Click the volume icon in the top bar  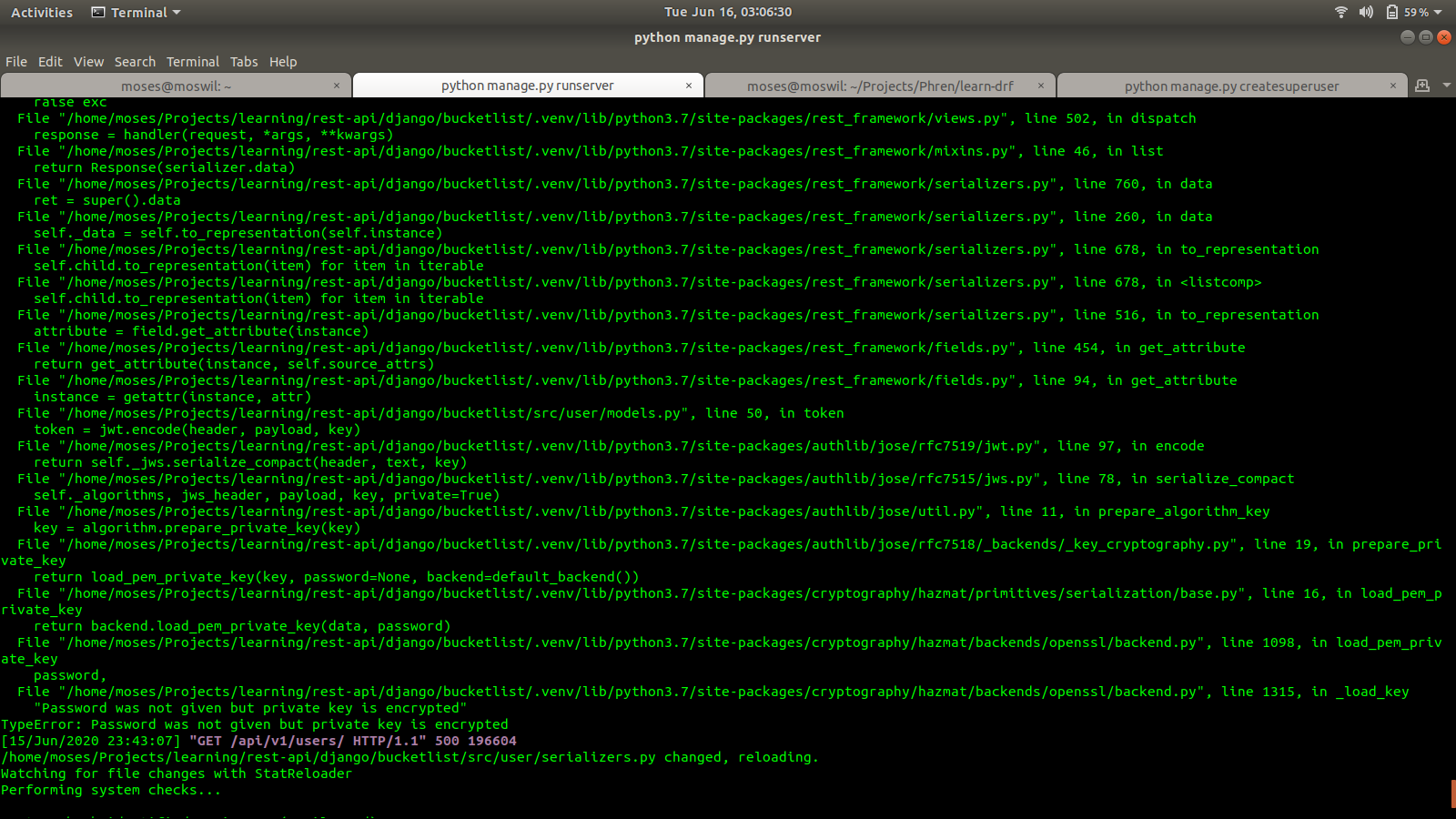click(x=1365, y=12)
